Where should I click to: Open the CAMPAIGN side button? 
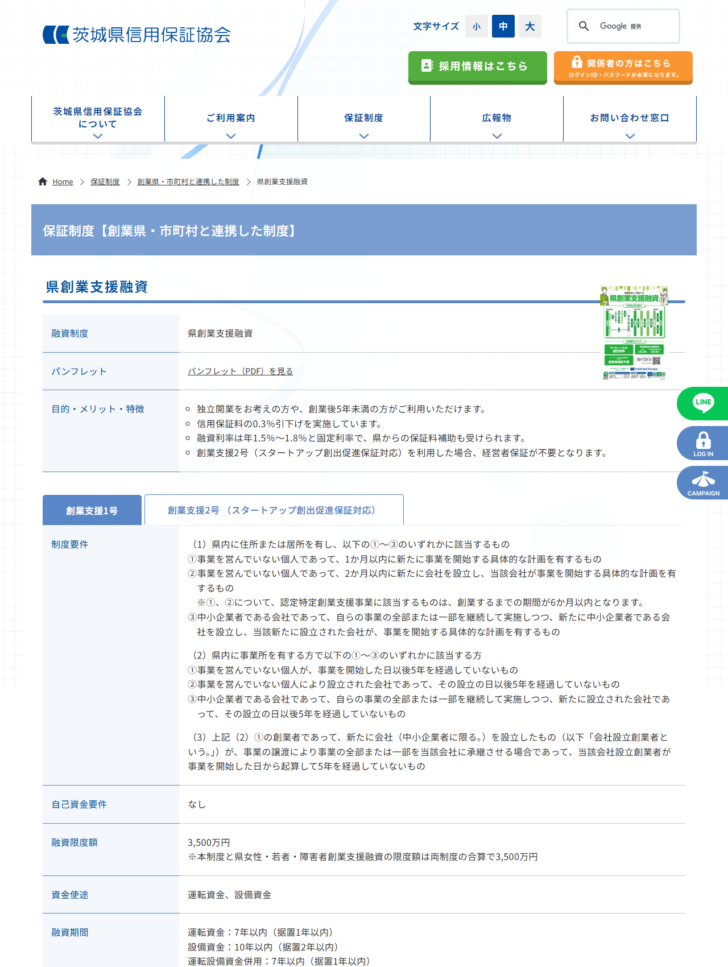[x=703, y=483]
